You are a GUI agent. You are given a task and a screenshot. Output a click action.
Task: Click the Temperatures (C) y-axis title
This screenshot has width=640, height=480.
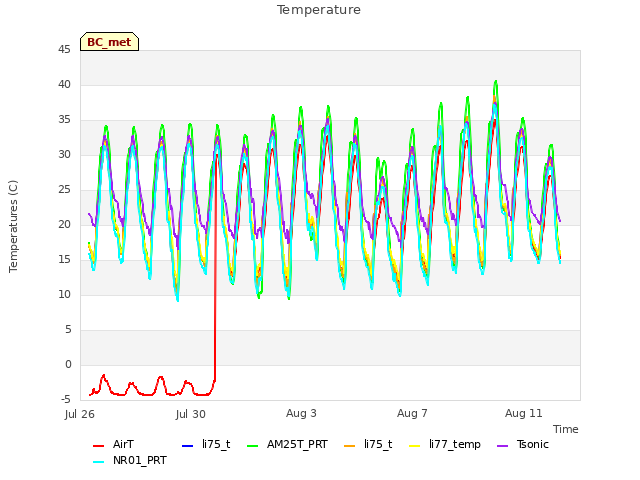pos(13,226)
